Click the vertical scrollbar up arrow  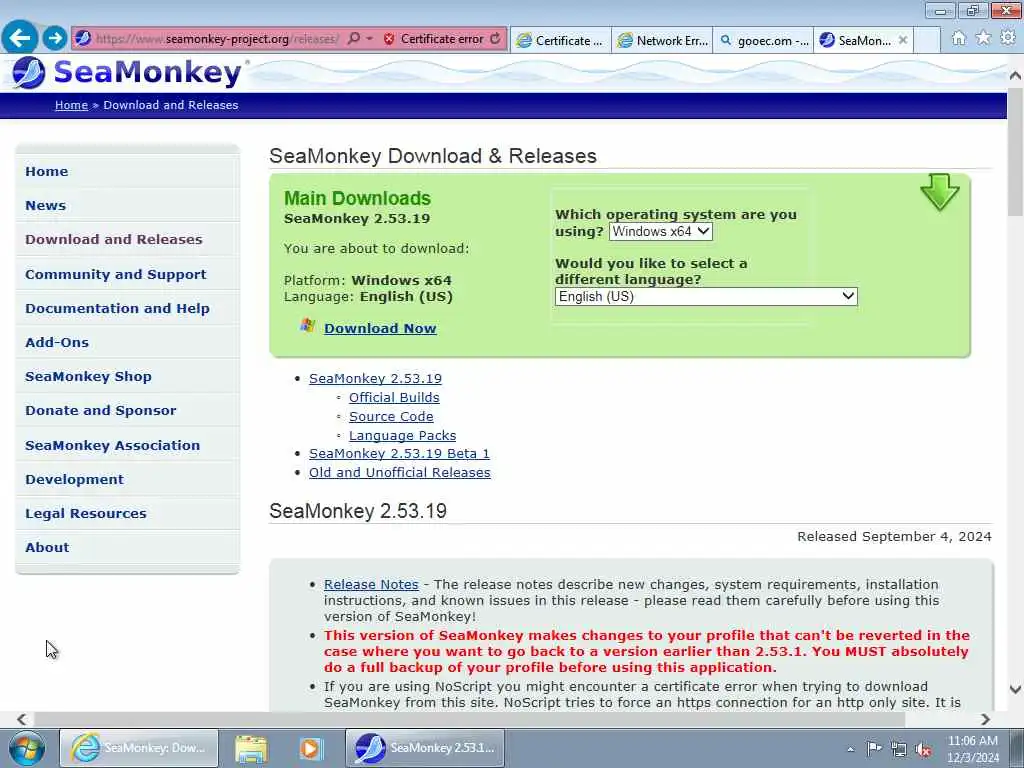pyautogui.click(x=1015, y=76)
